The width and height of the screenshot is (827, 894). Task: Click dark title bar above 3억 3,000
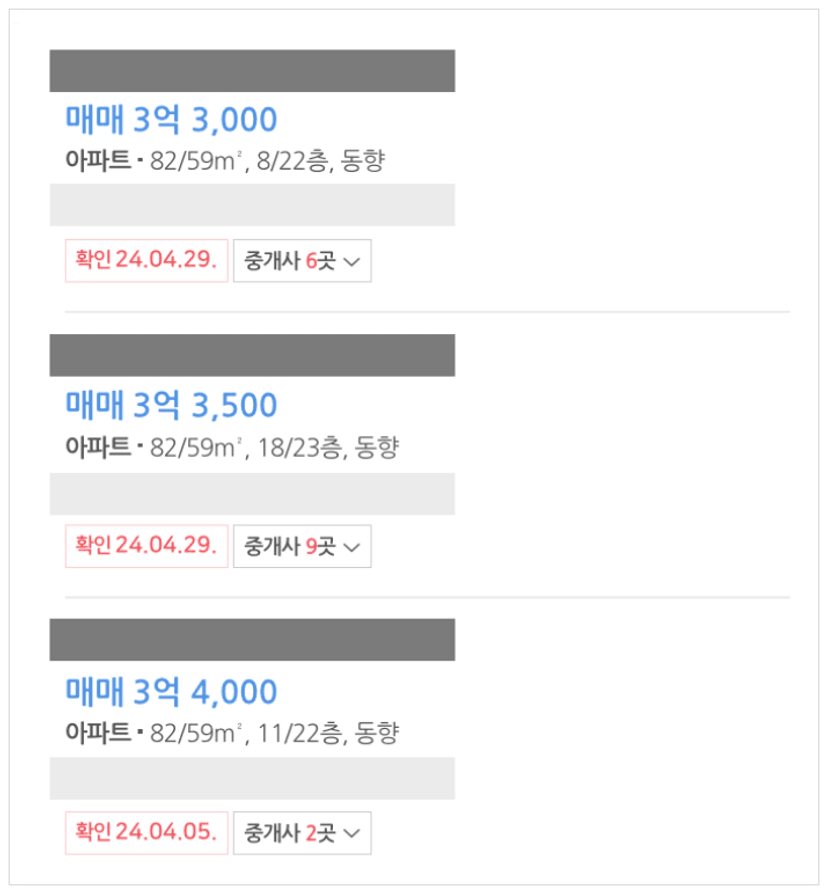click(x=252, y=71)
